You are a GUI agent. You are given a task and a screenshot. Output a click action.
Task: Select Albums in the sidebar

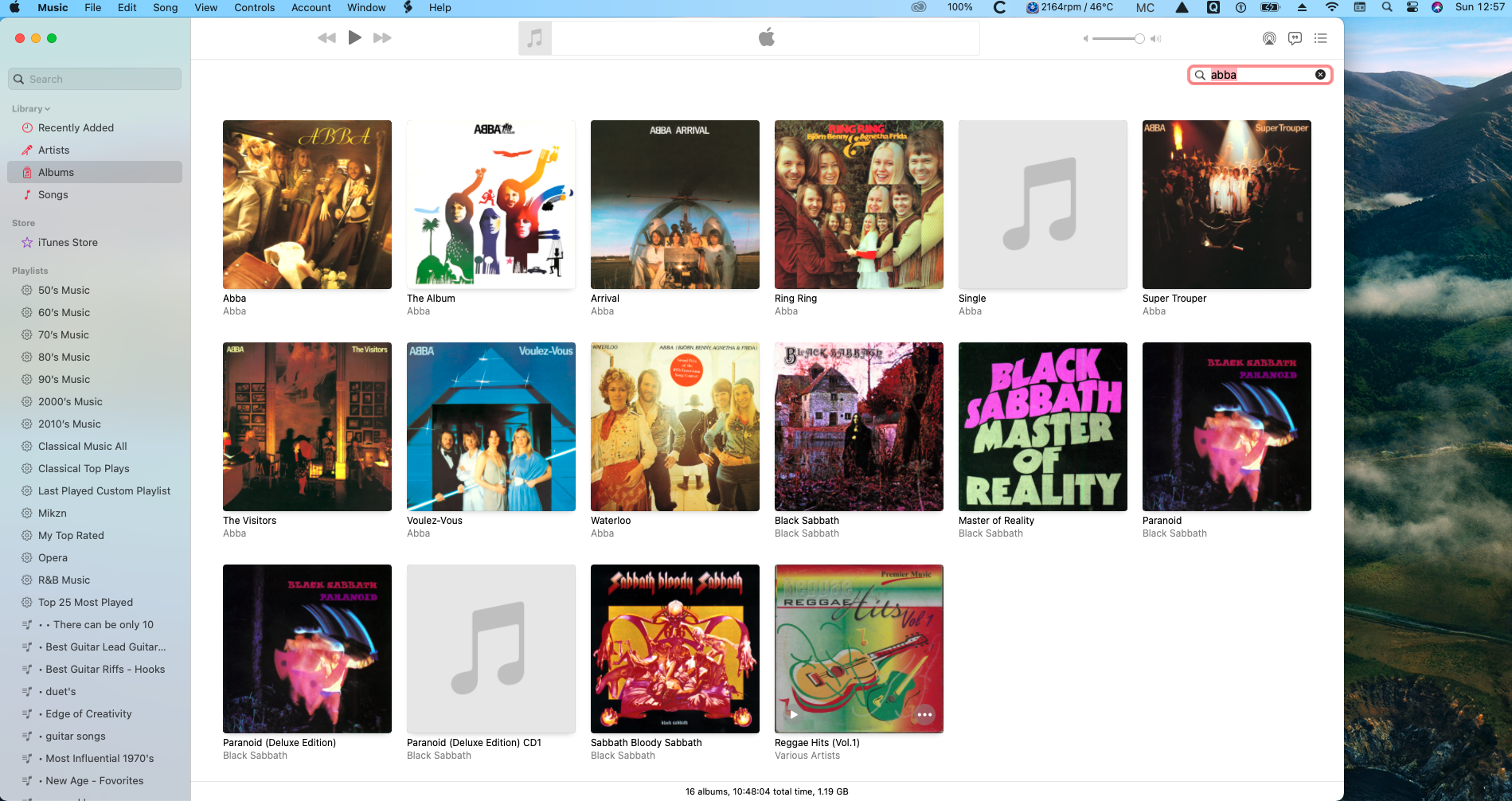pos(95,172)
